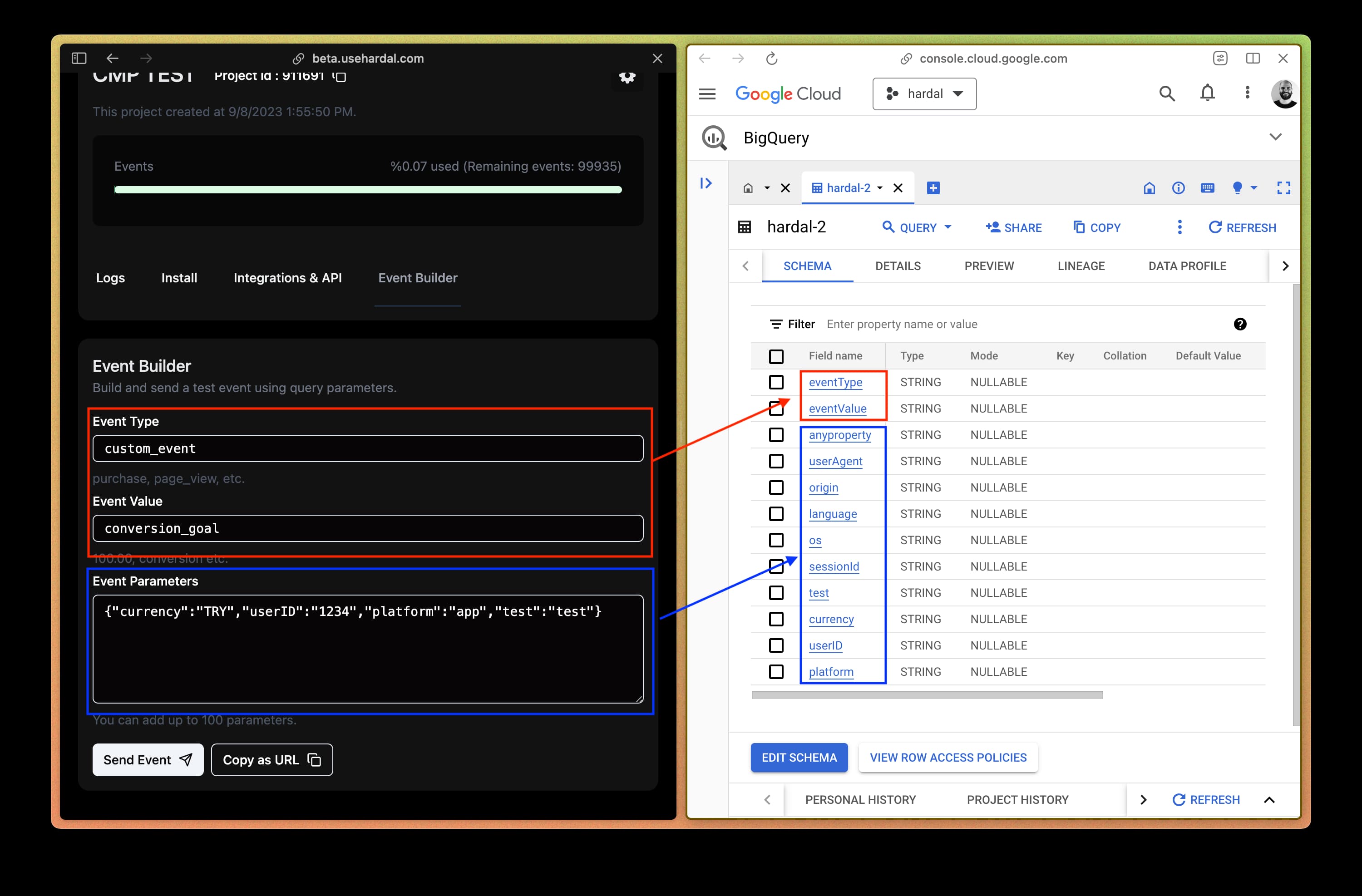Close the BigQuery home tab
Viewport: 1362px width, 896px height.
tap(786, 188)
